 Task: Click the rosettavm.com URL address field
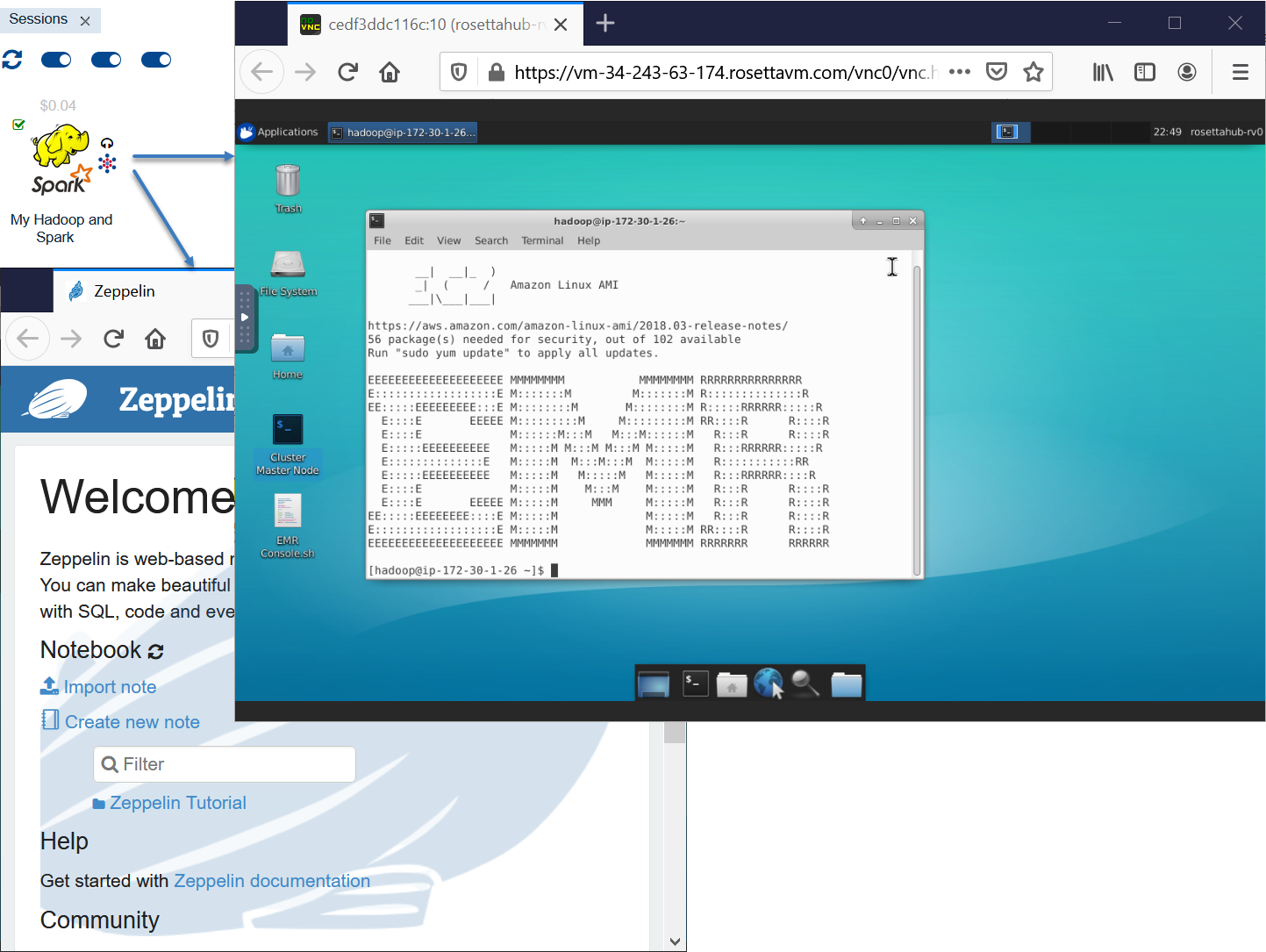(726, 72)
